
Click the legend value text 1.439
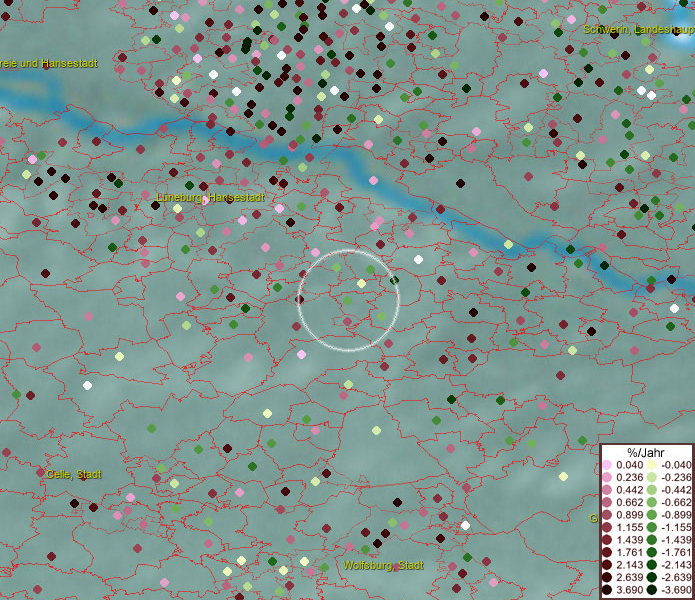click(629, 540)
